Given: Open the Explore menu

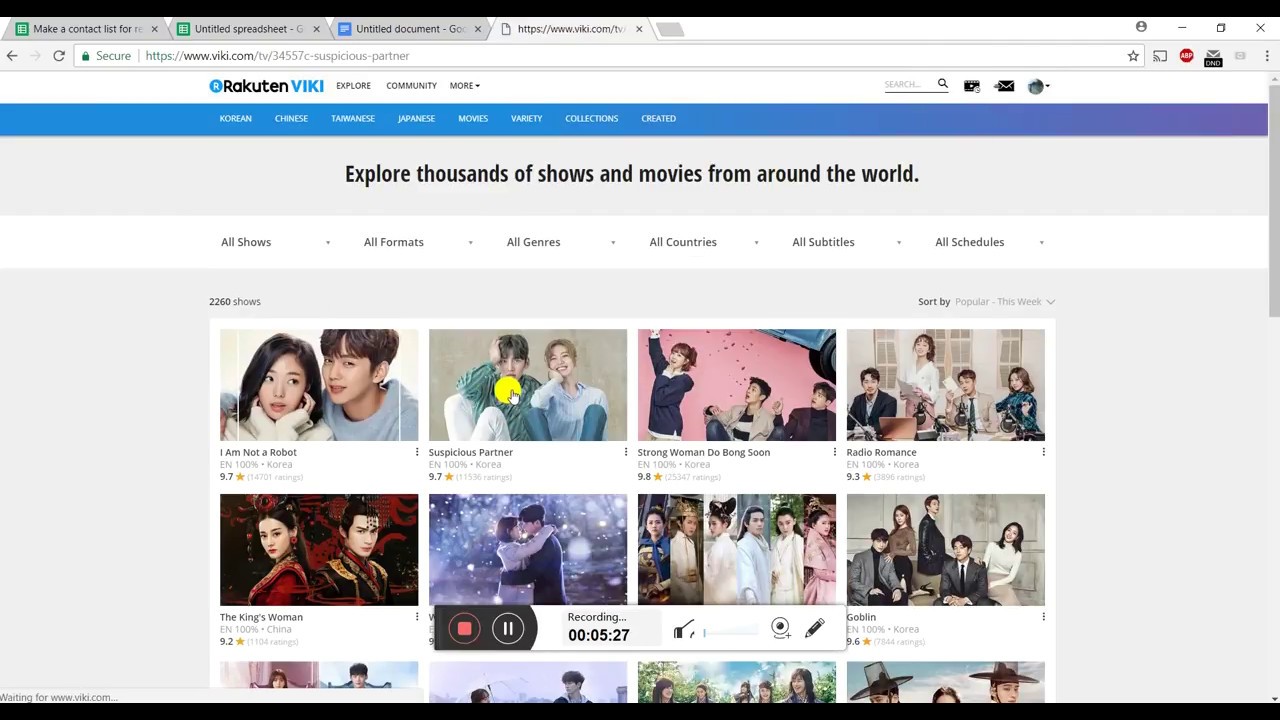Looking at the screenshot, I should point(353,86).
